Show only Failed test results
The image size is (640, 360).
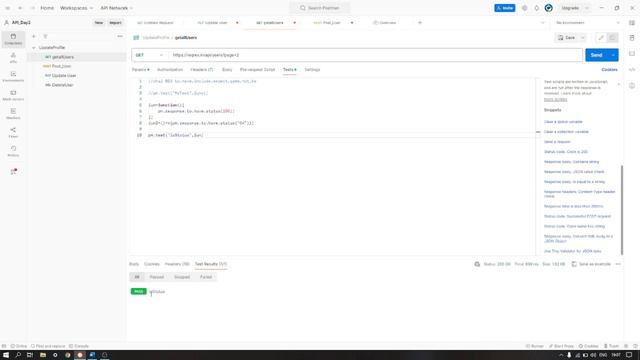point(206,277)
